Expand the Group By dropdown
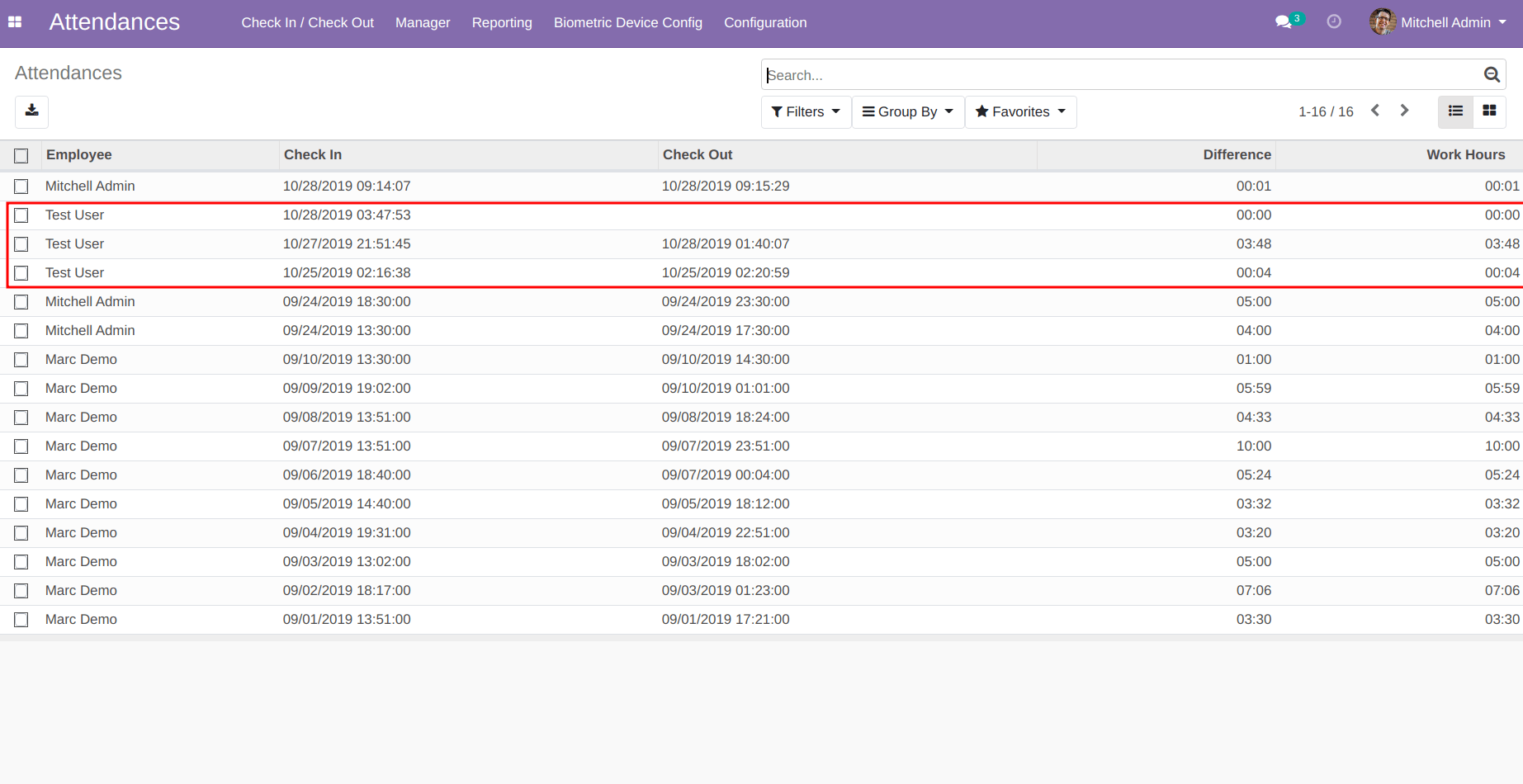Image resolution: width=1523 pixels, height=784 pixels. [x=908, y=111]
